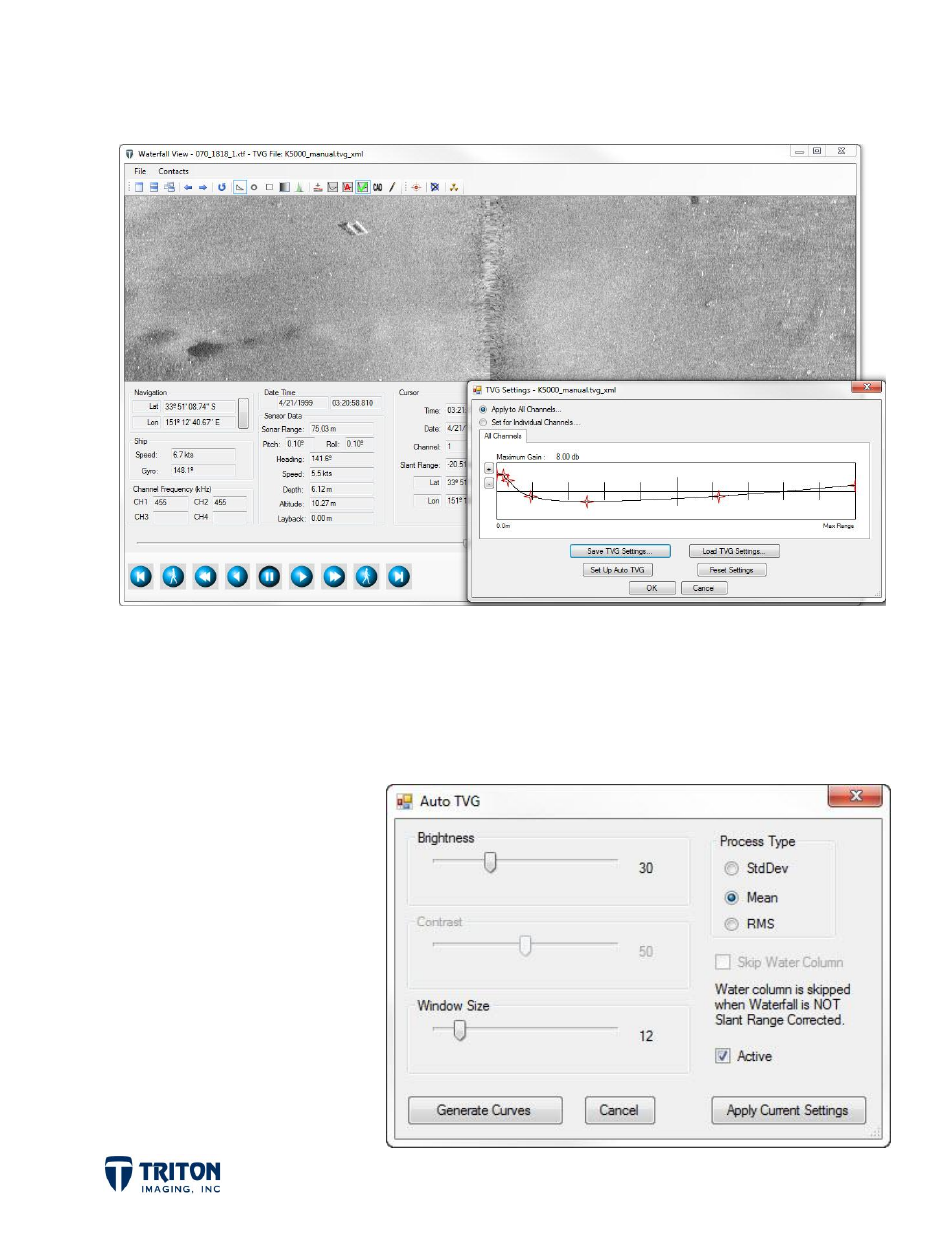Jump to end of file playback button
The width and height of the screenshot is (952, 1233).
[399, 576]
